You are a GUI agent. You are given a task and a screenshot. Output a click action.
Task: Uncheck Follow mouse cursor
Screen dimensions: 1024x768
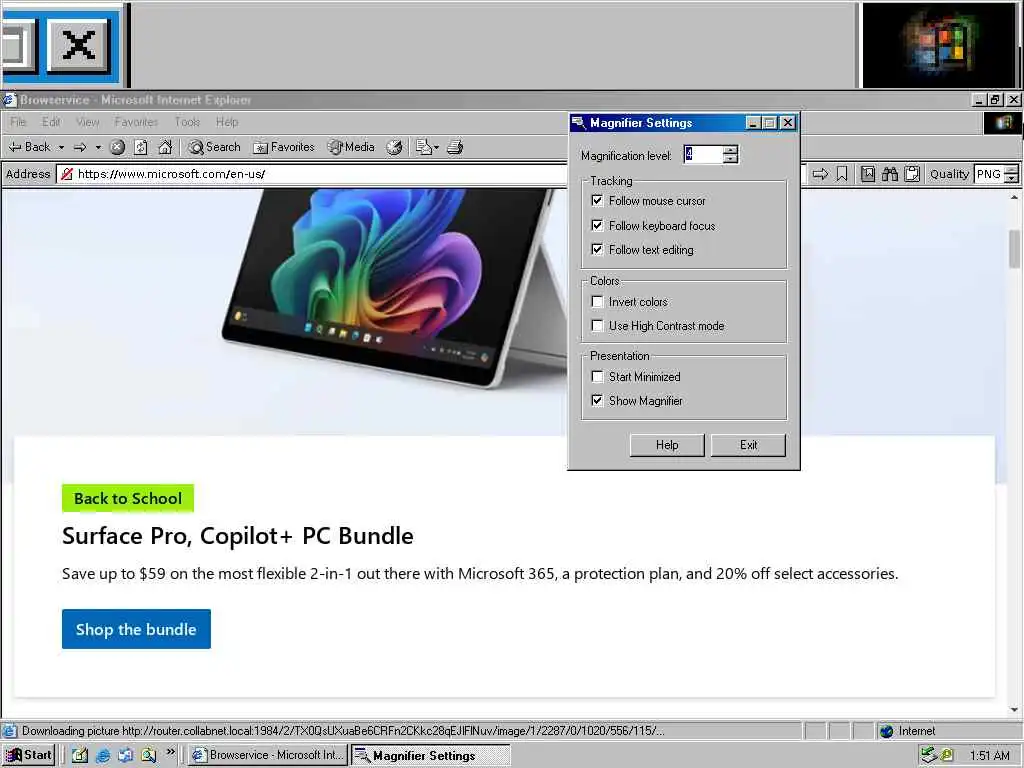(x=597, y=200)
